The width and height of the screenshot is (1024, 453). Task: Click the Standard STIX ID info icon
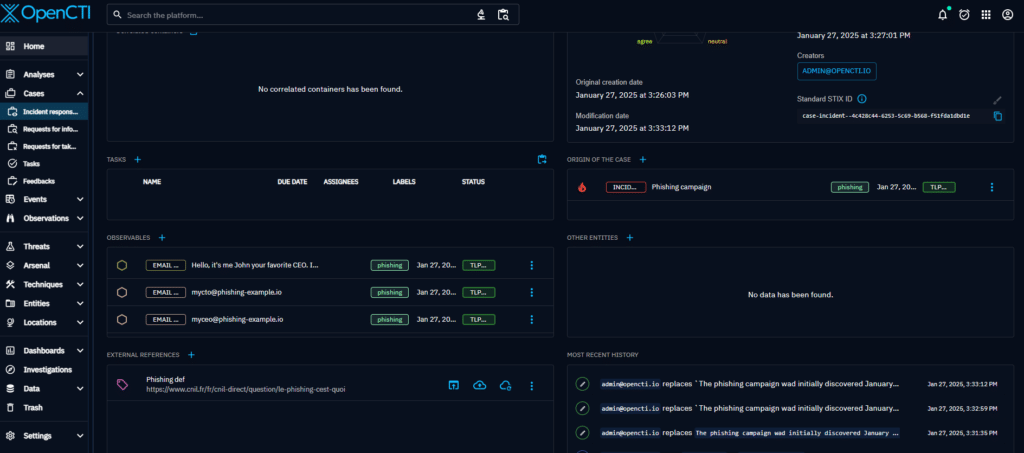(862, 99)
